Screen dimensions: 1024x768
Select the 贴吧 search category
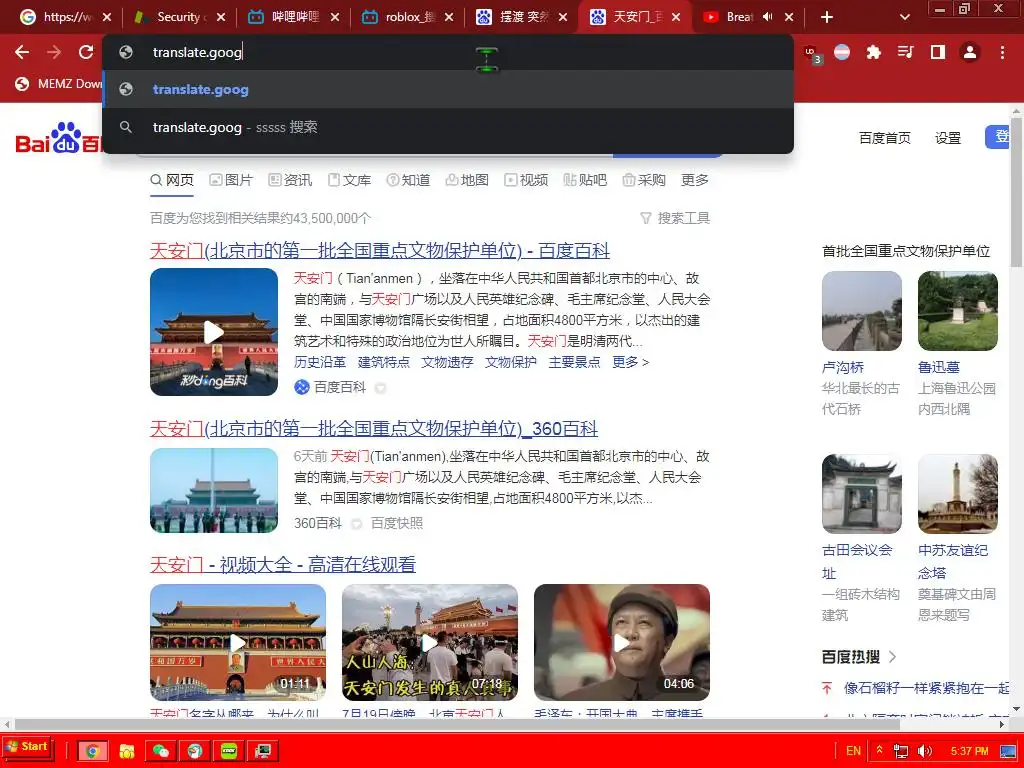pos(585,180)
